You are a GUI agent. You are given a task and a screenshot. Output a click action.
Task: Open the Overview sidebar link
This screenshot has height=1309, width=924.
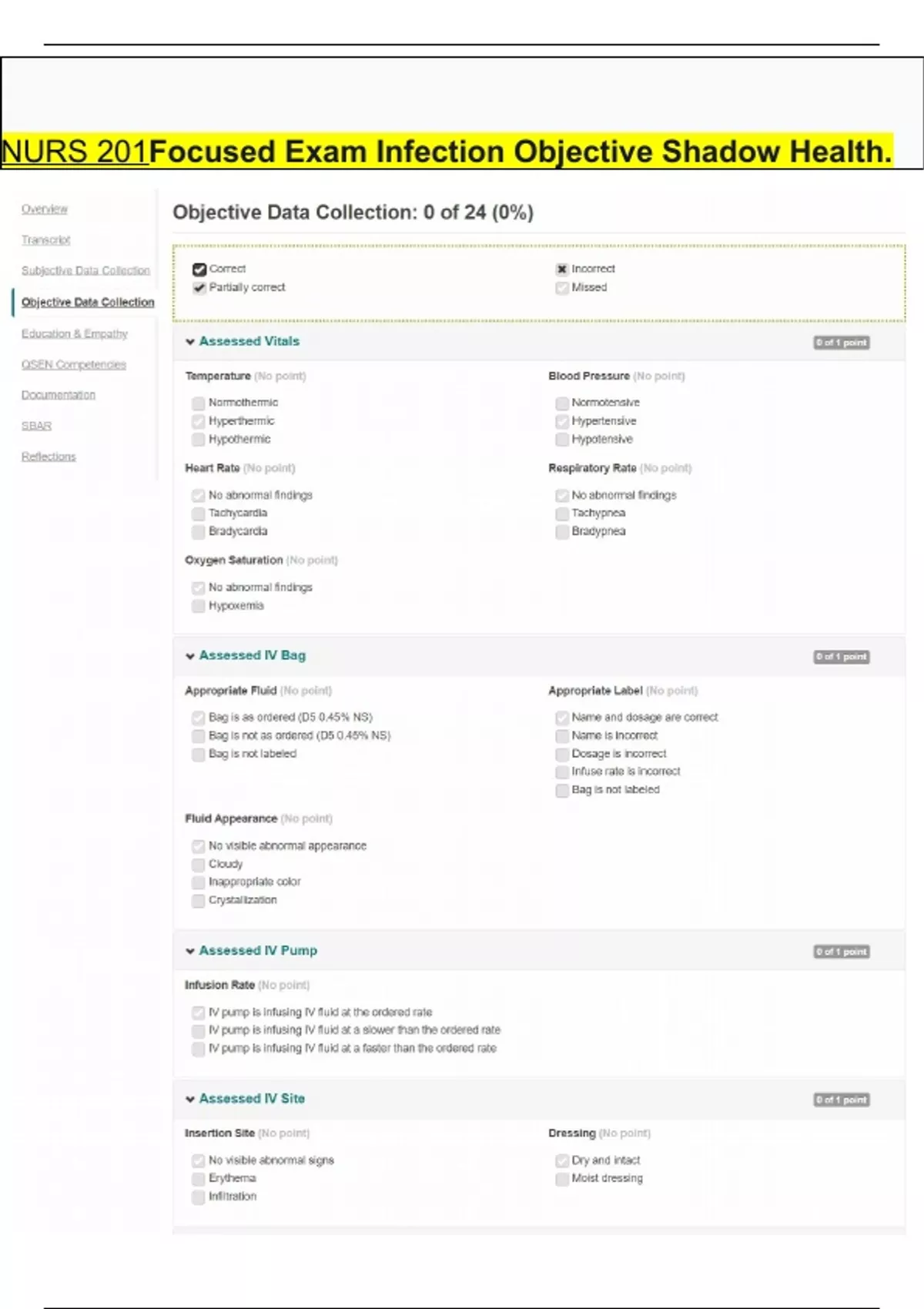tap(45, 209)
